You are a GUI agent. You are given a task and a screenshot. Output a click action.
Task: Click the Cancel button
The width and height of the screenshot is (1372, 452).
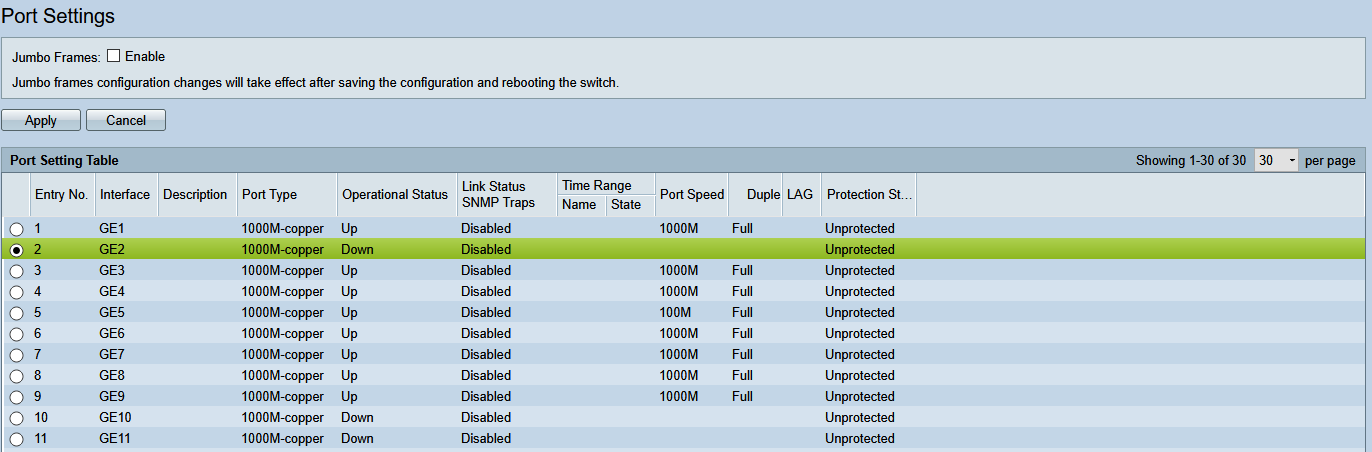point(126,120)
